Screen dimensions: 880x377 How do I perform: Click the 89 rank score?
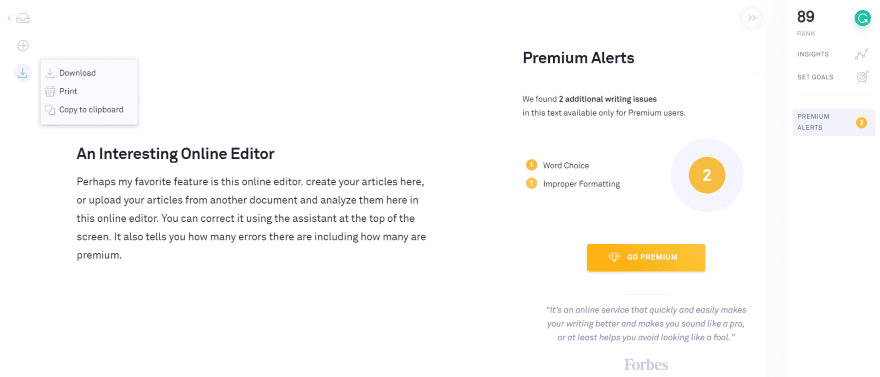pos(806,17)
